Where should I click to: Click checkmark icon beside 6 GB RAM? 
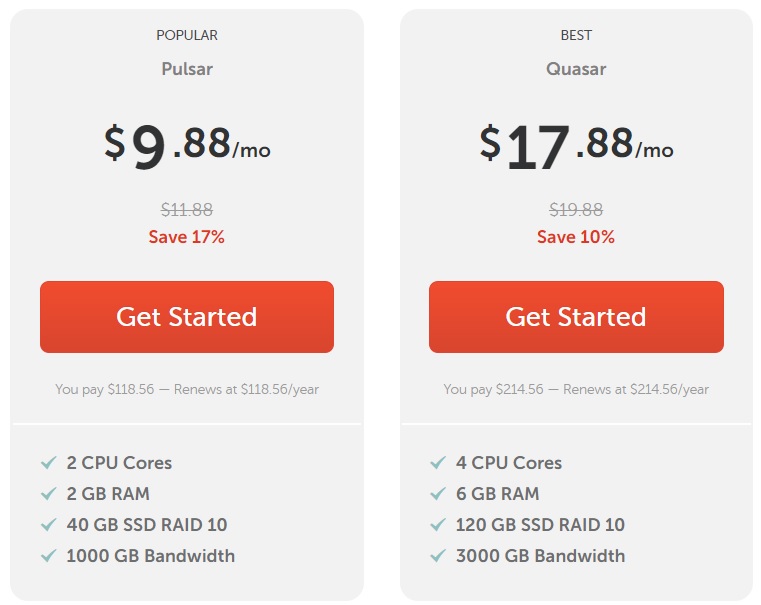click(437, 494)
